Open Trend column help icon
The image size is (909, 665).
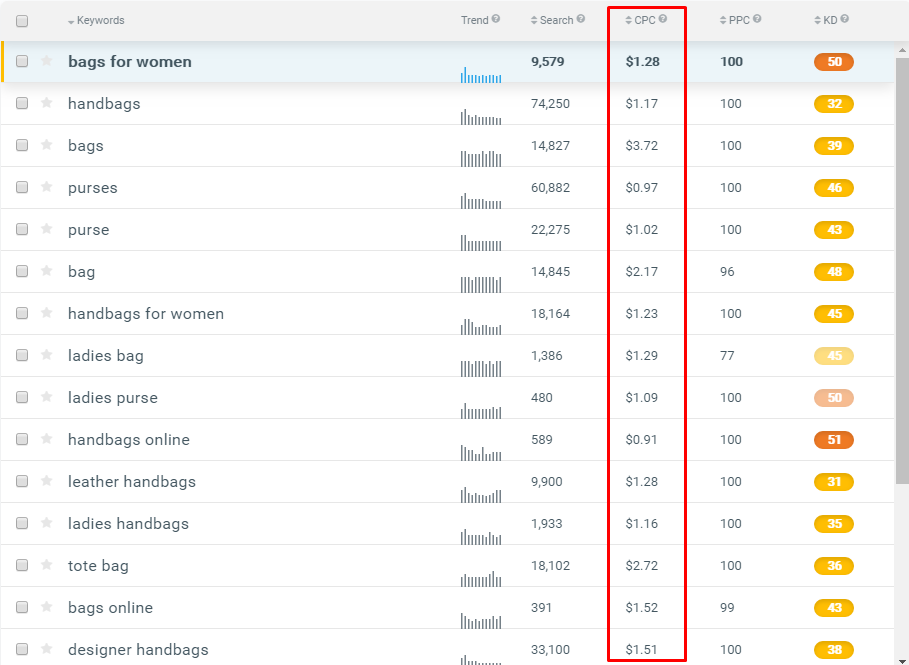point(496,19)
